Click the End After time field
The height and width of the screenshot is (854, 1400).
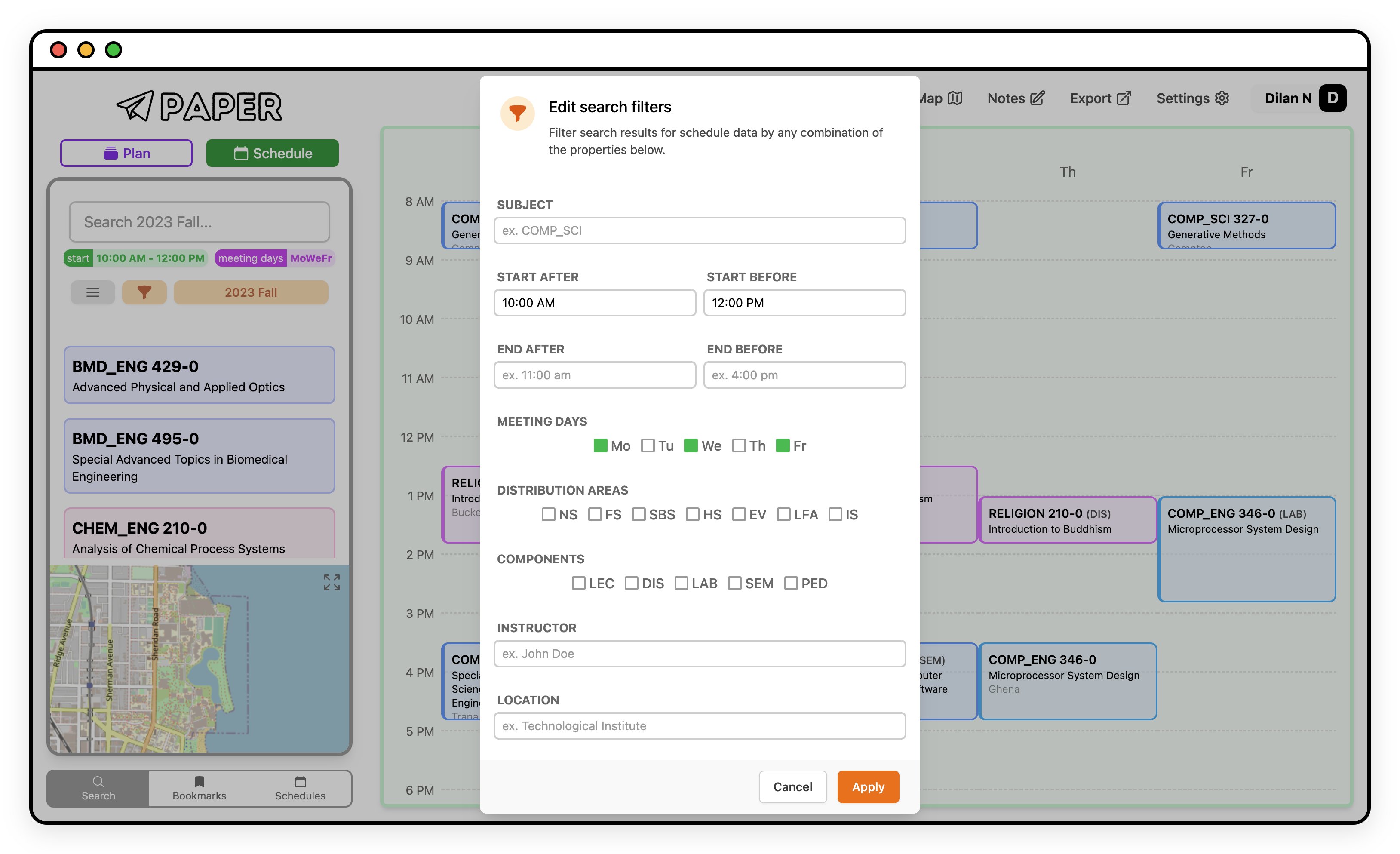point(594,375)
